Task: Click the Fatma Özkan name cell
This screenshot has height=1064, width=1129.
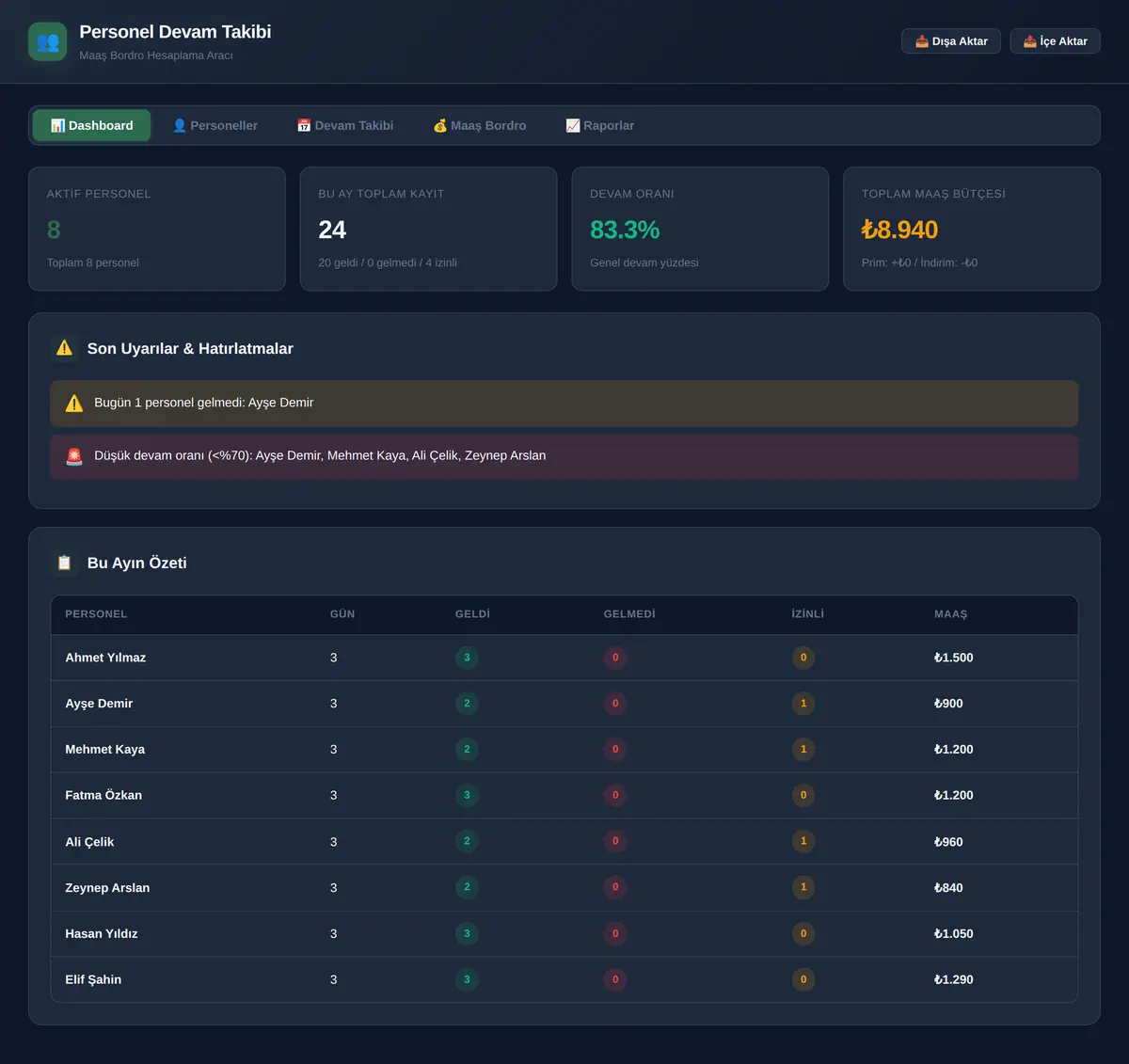Action: tap(103, 795)
